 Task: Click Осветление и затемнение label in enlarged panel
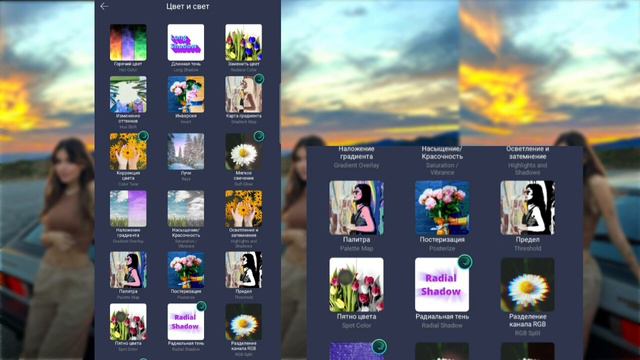pos(528,153)
